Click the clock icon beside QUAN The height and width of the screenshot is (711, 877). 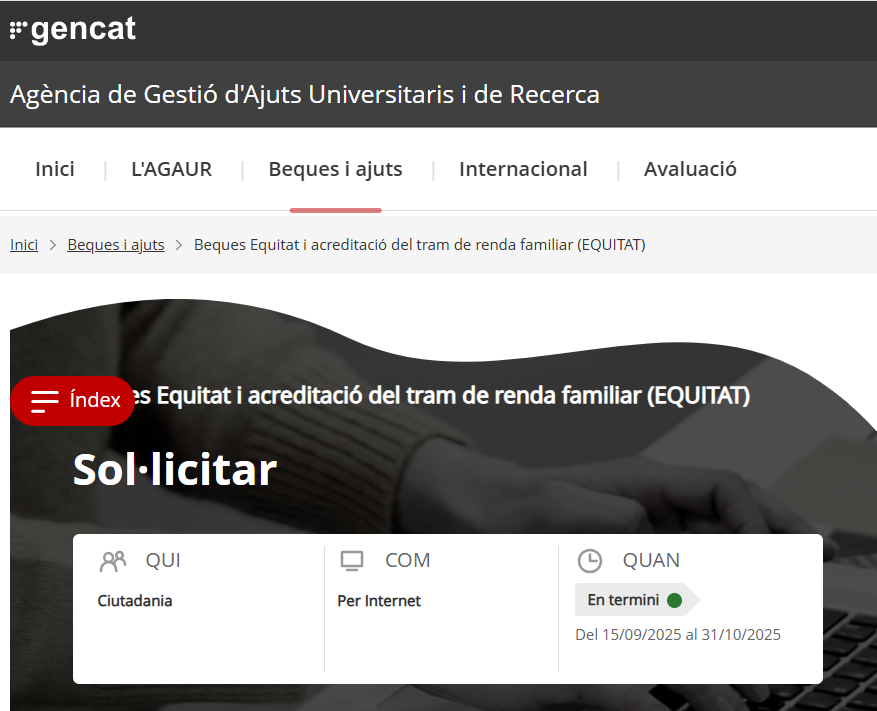[x=590, y=561]
